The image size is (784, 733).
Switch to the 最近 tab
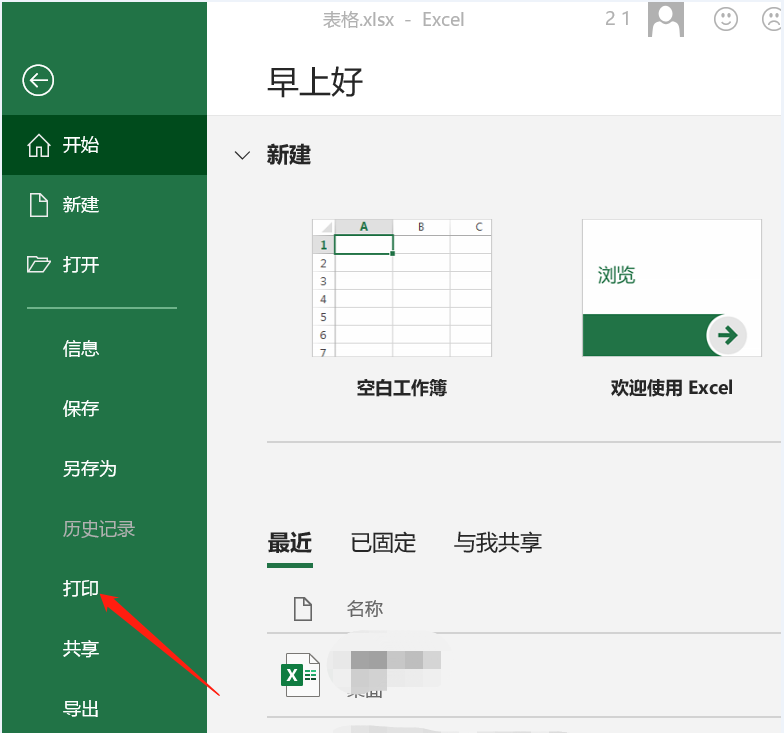click(x=290, y=543)
